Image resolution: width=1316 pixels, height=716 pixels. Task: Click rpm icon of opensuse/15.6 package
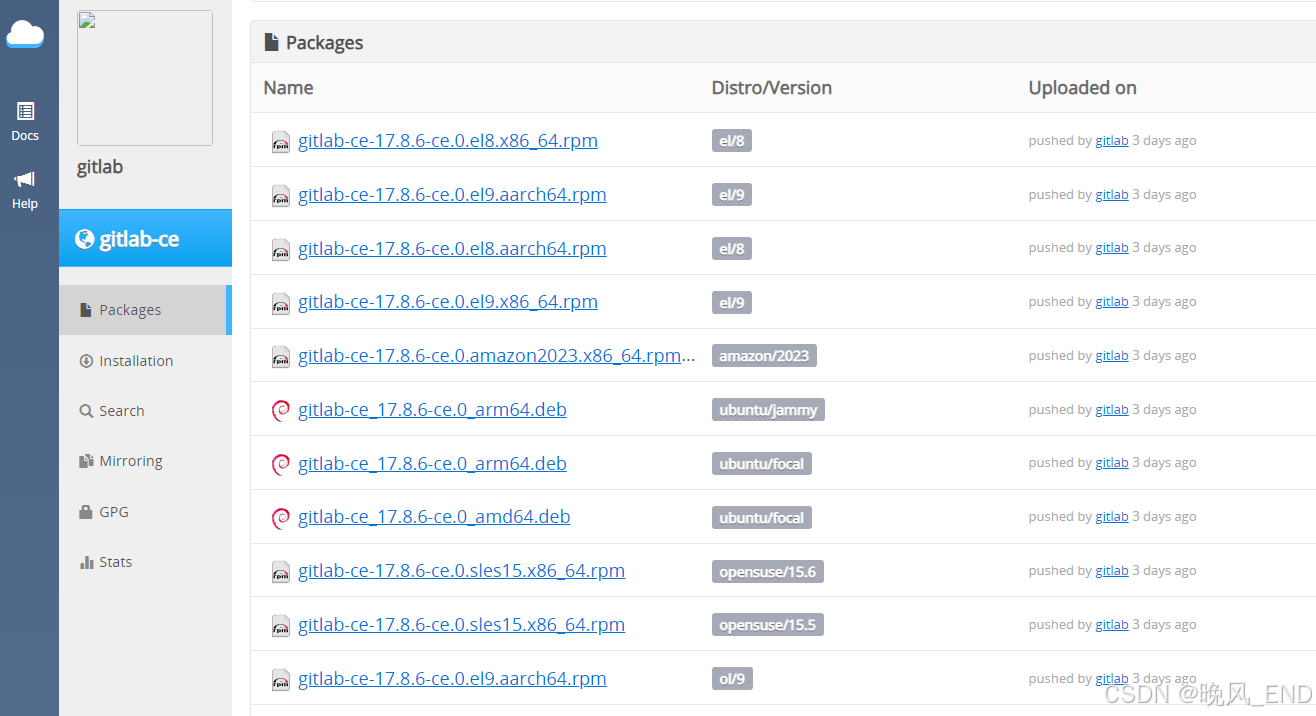(281, 572)
